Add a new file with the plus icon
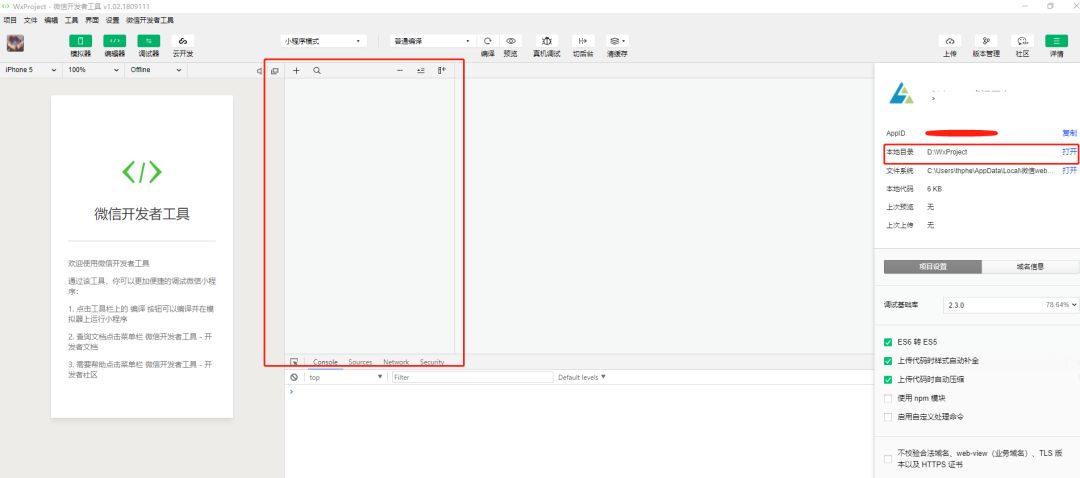The image size is (1080, 478). tap(296, 70)
